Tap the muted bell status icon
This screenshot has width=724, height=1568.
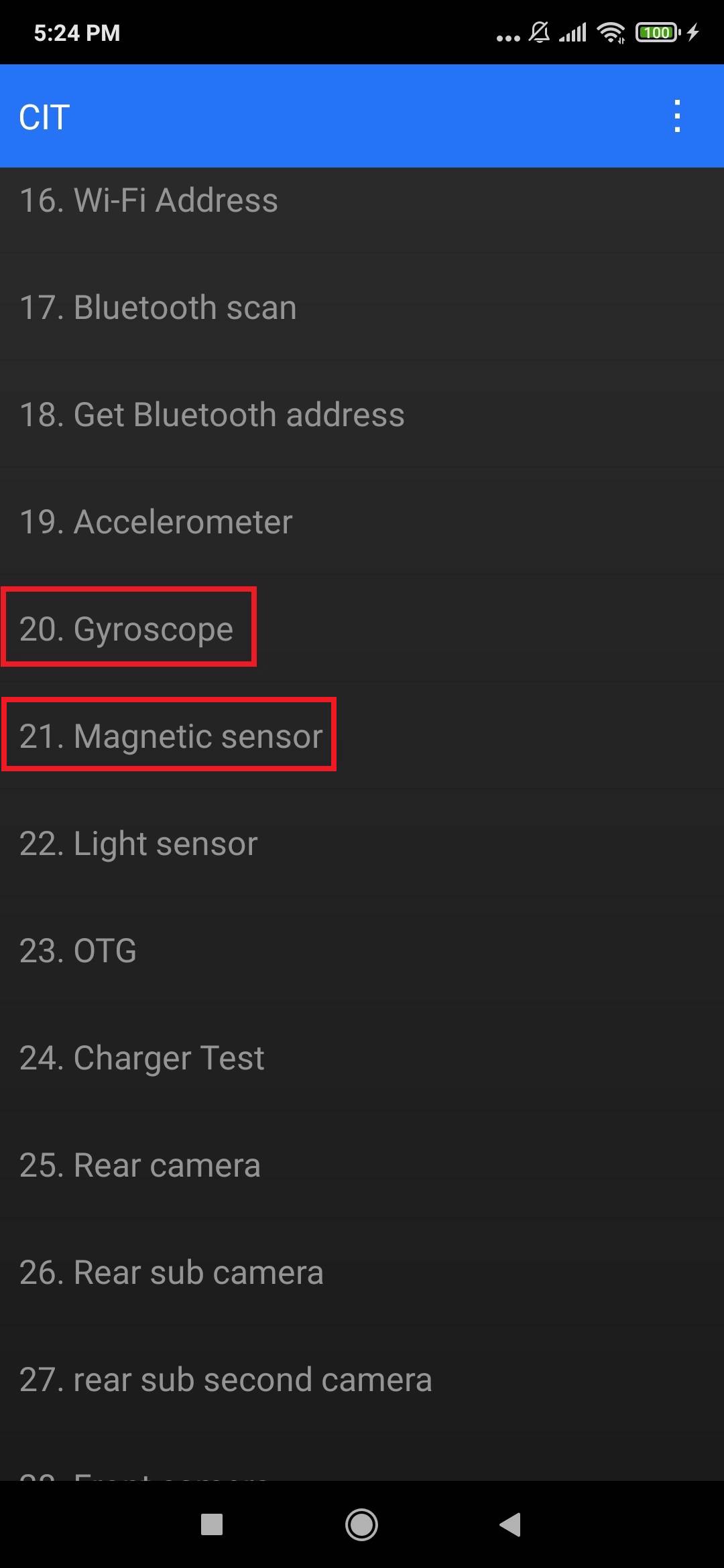[539, 32]
